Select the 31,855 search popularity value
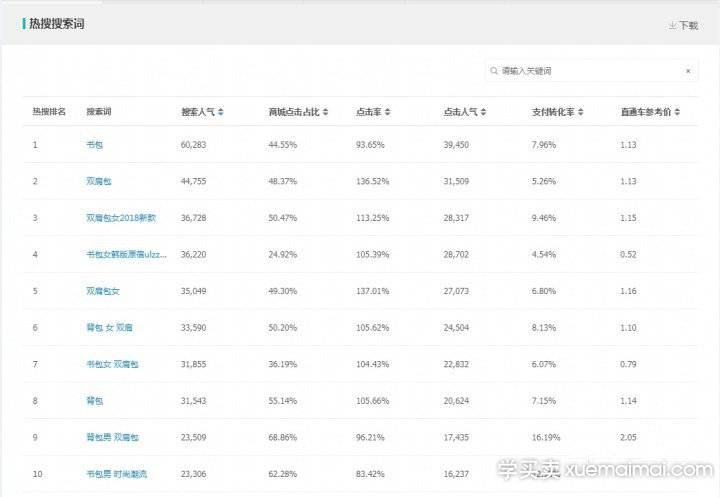The image size is (720, 497). click(x=193, y=364)
